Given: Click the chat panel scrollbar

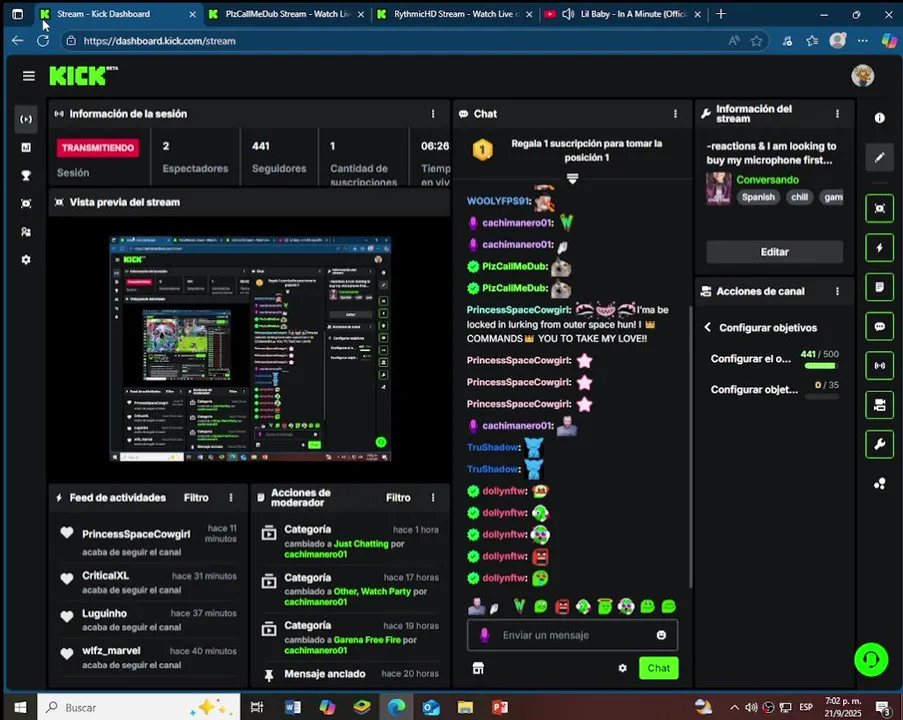Looking at the screenshot, I should pos(690,446).
